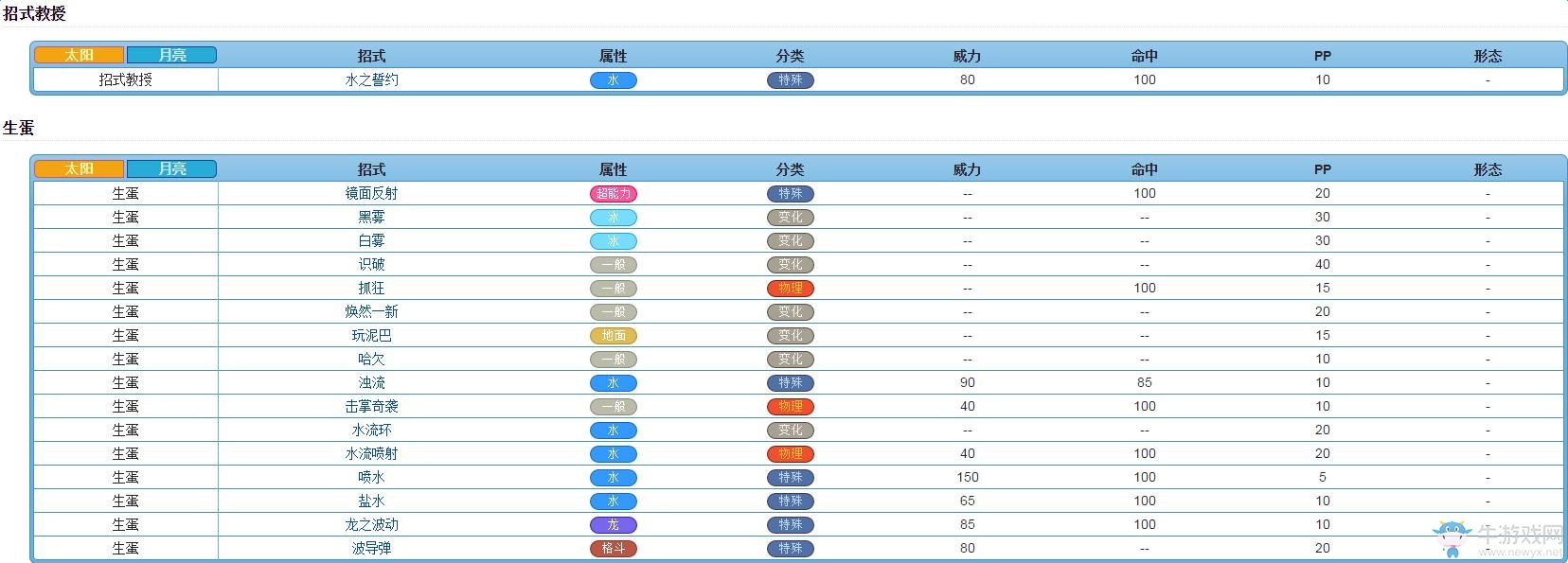
Task: Click the 地面 type badge for 玩泥巴
Action: pyautogui.click(x=614, y=336)
